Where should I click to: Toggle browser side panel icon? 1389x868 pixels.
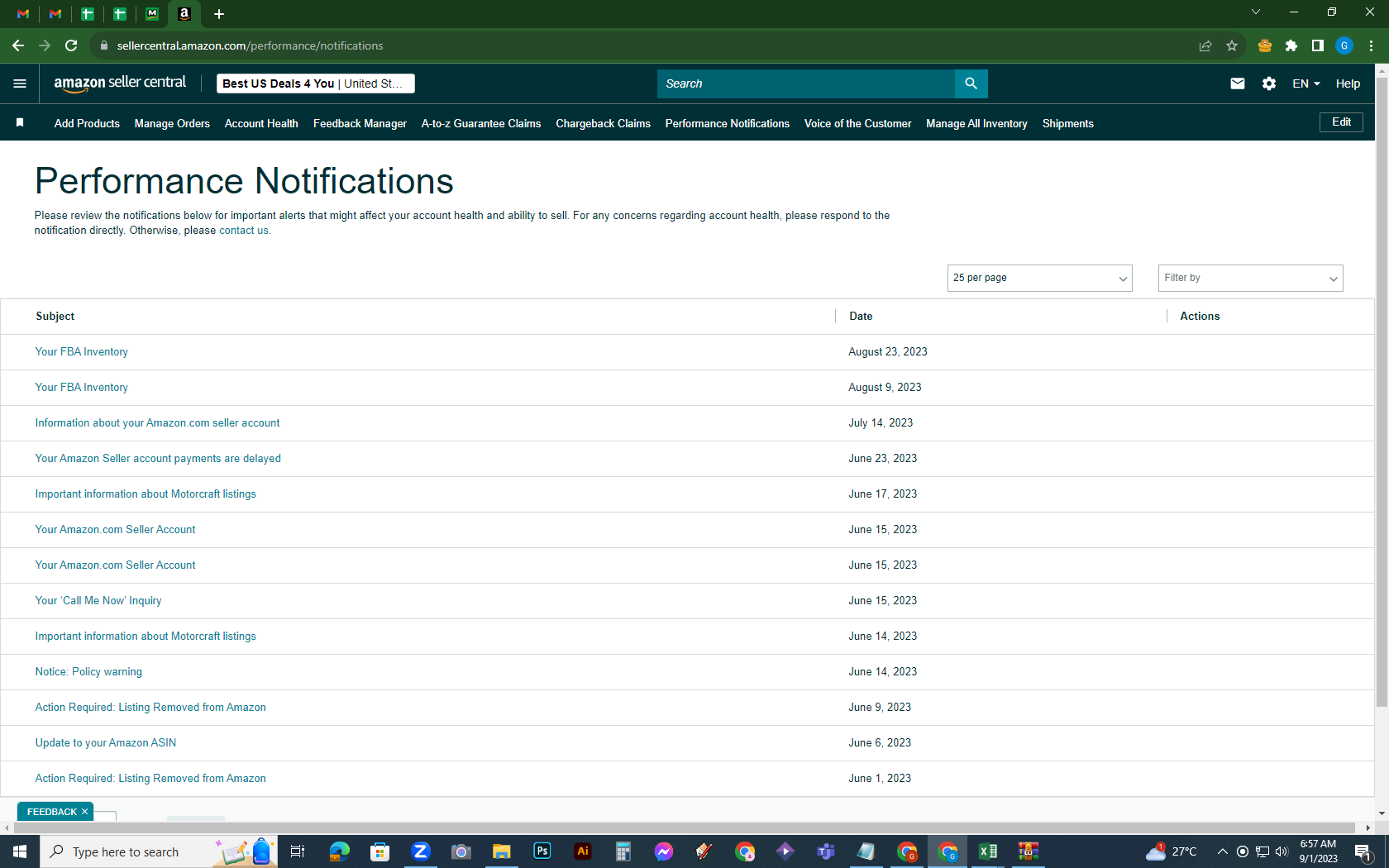pos(1318,45)
